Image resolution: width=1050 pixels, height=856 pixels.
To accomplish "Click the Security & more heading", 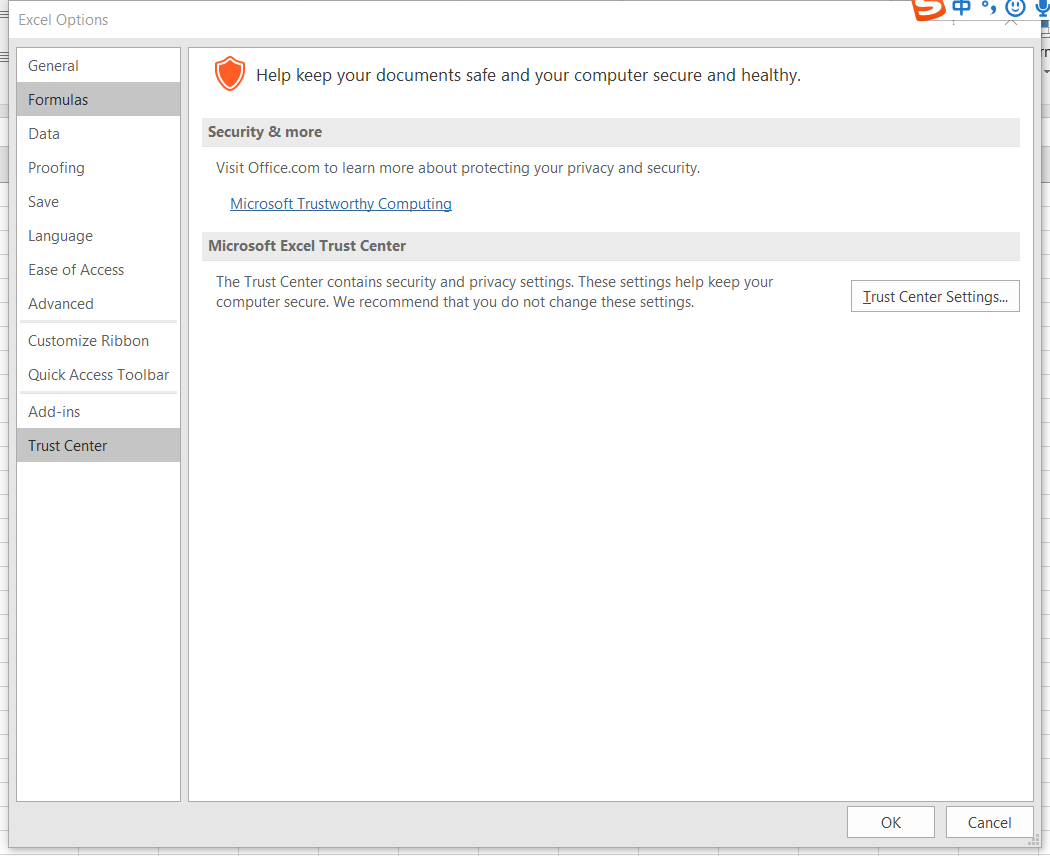I will click(x=265, y=132).
